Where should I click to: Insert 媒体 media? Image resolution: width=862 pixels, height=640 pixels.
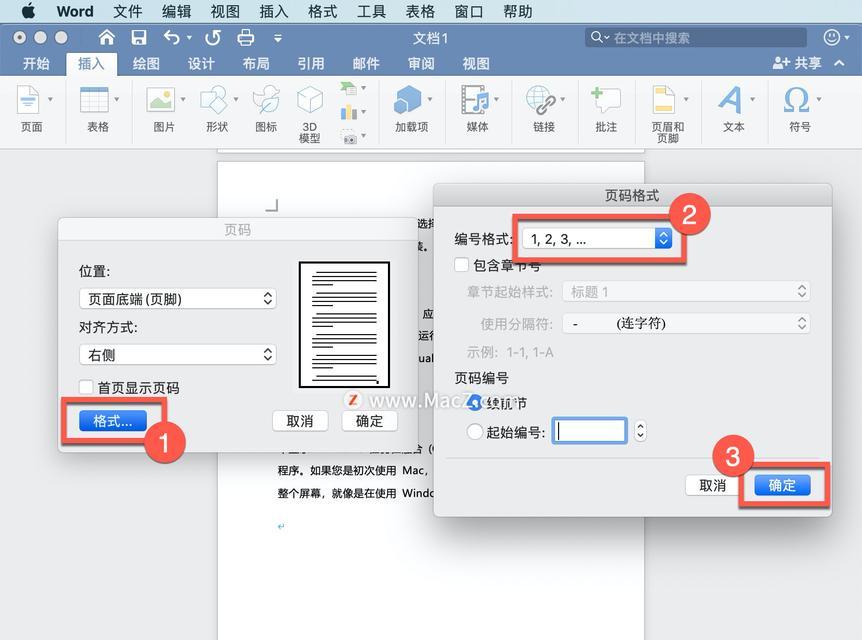[474, 100]
